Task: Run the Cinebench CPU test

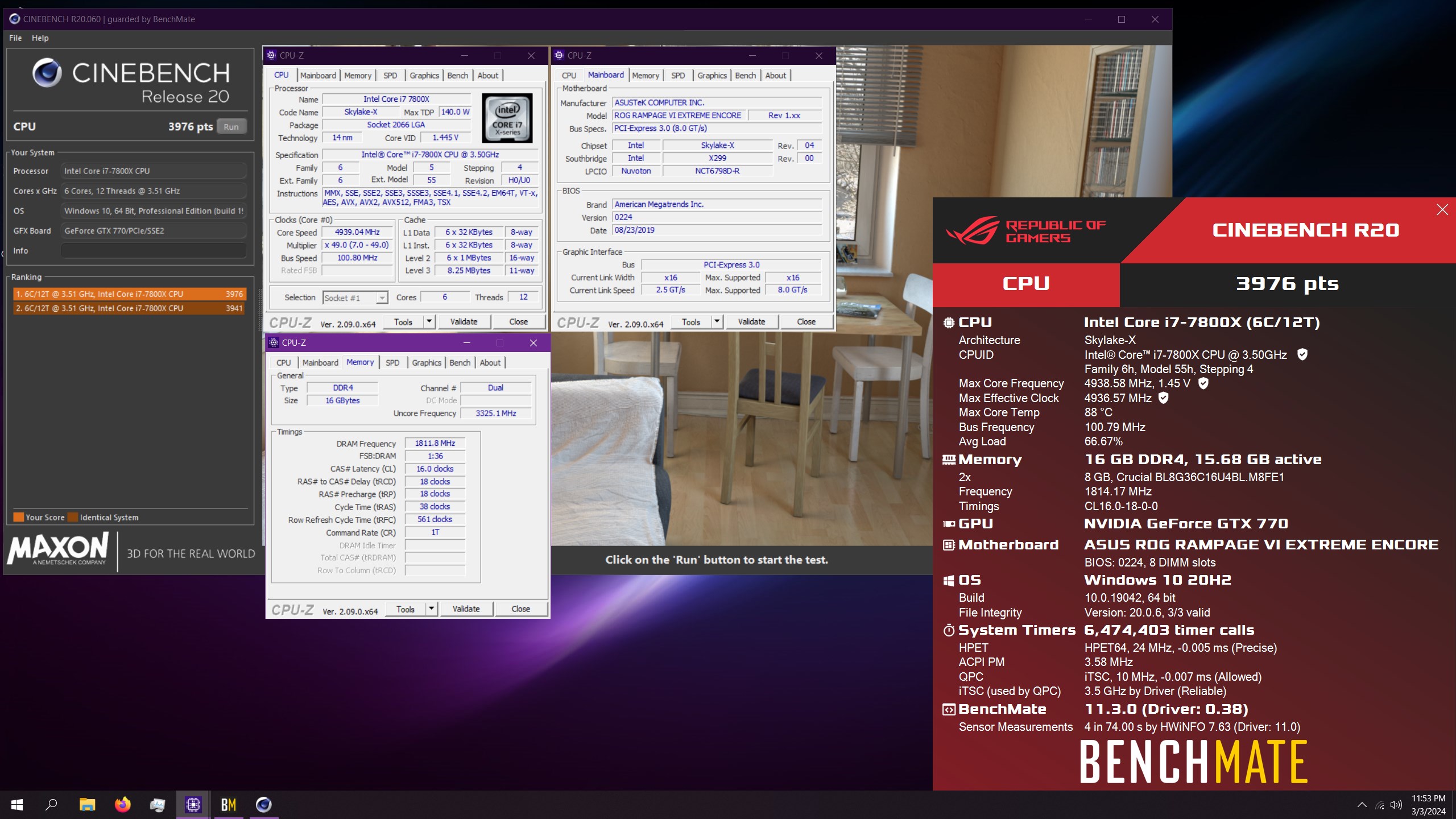Action: click(231, 126)
